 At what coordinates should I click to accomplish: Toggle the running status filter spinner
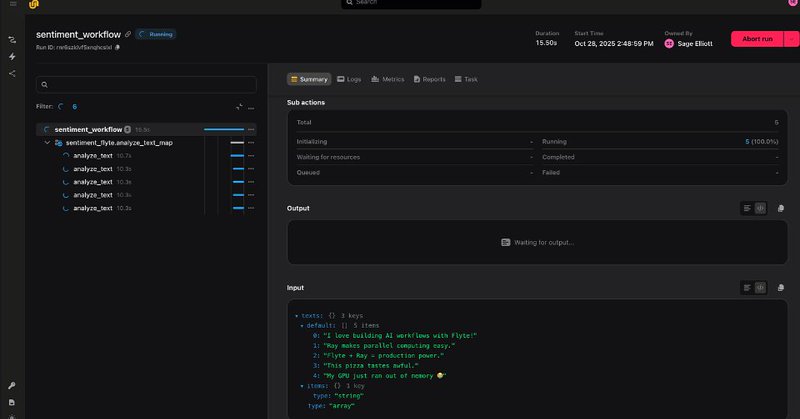[x=61, y=107]
